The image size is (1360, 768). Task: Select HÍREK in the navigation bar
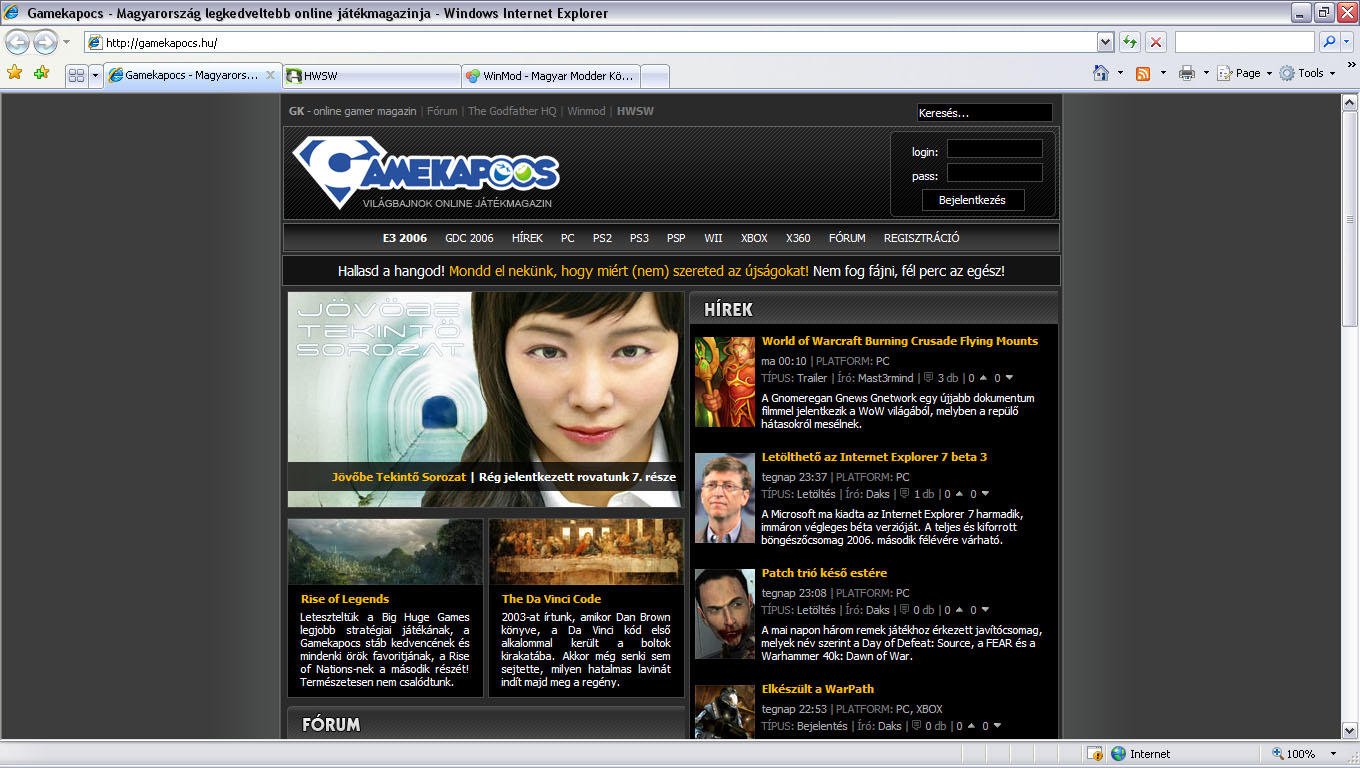(527, 238)
